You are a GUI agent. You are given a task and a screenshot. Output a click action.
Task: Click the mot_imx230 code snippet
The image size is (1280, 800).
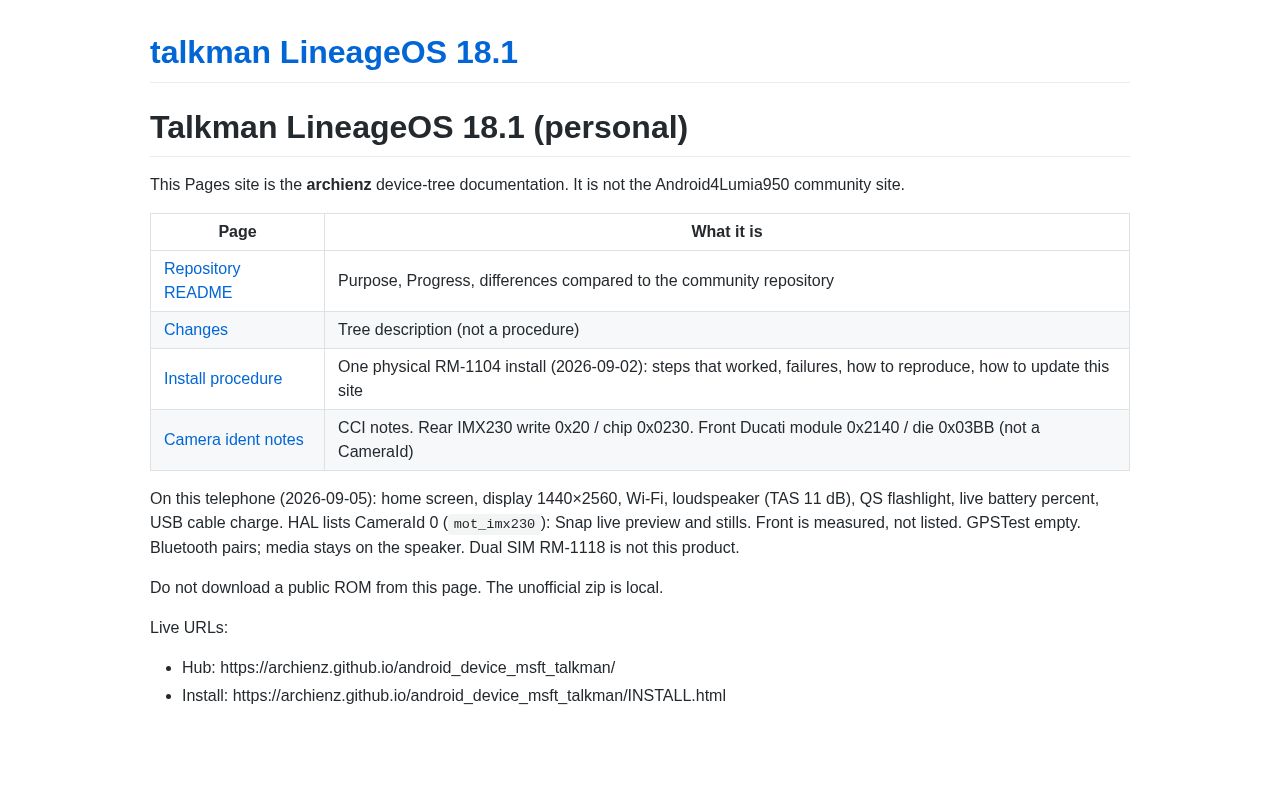pyautogui.click(x=494, y=524)
